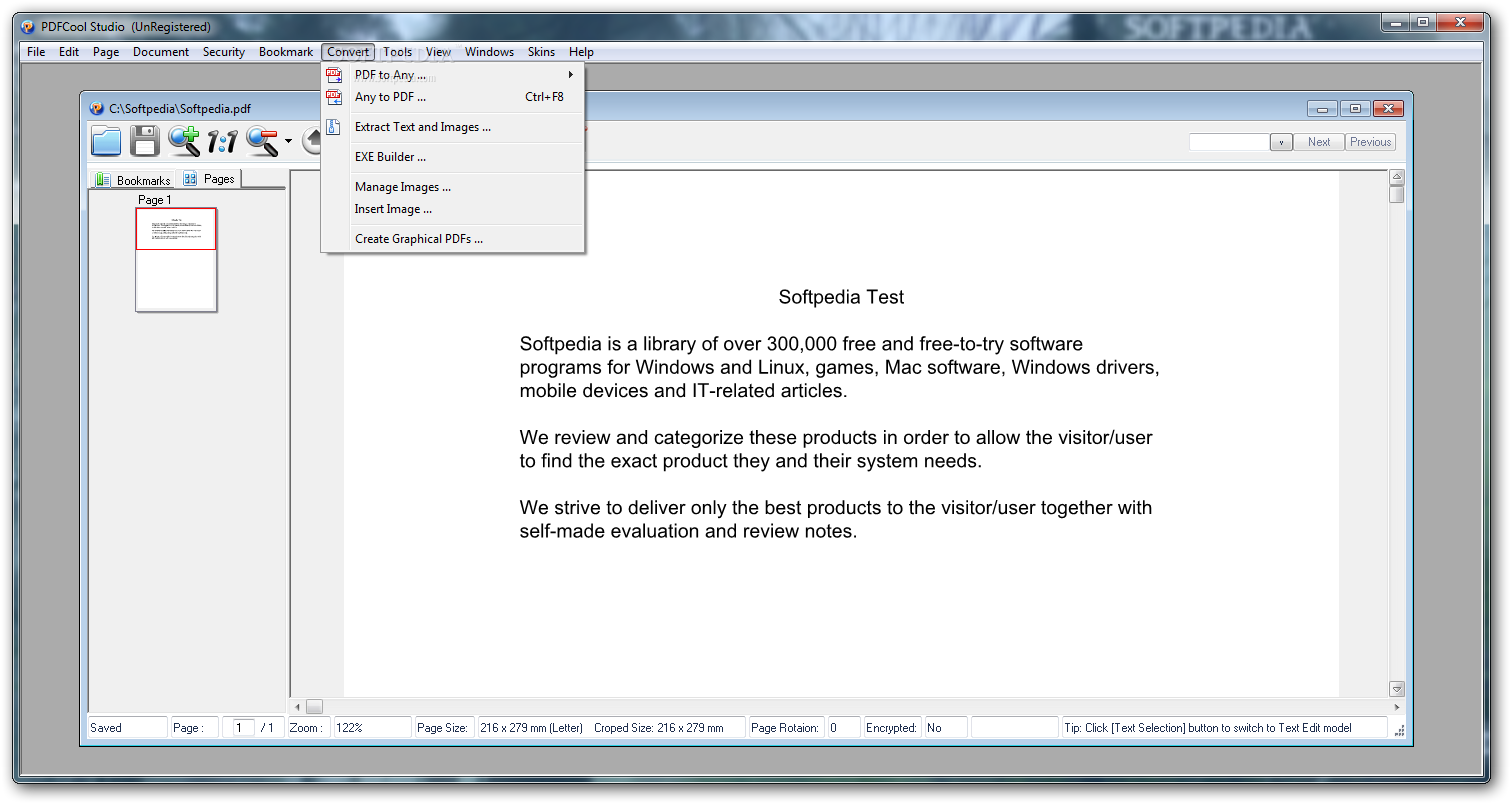Open the View menu
Viewport: 1511px width, 804px height.
tap(439, 52)
